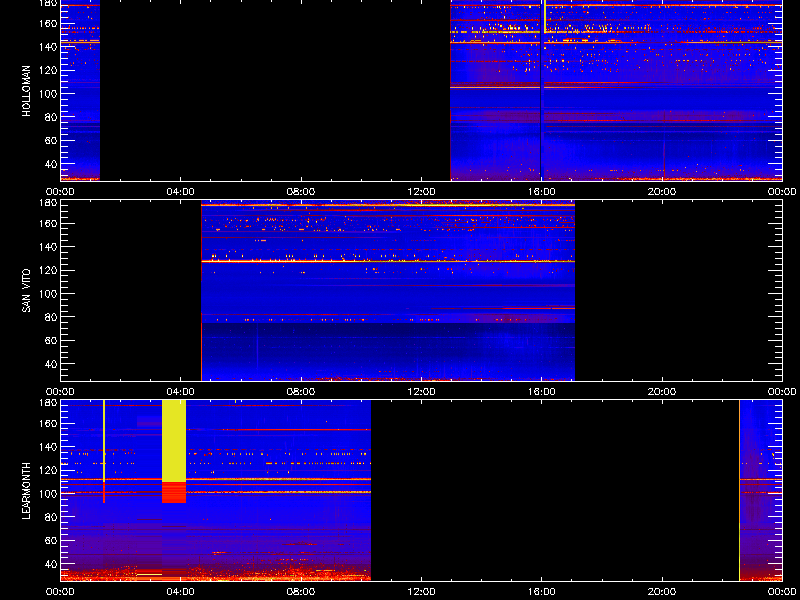Viewport: 800px width, 600px height.
Task: Select the 160 frequency tick of Holloman panel
Action: point(49,23)
